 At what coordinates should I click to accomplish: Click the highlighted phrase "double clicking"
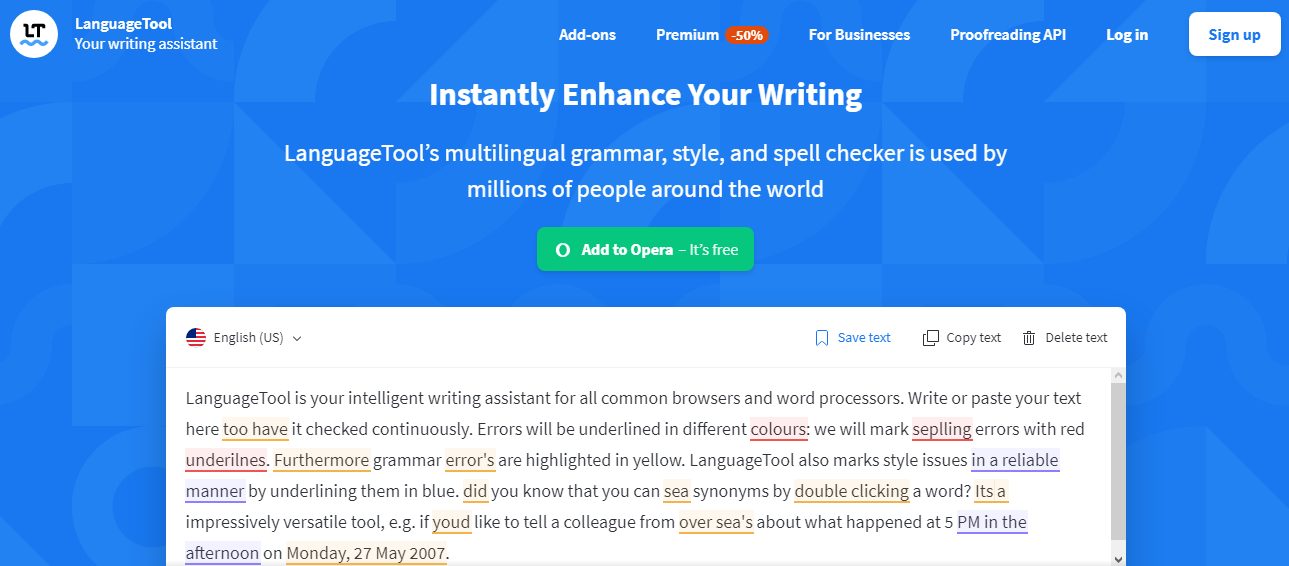point(851,491)
